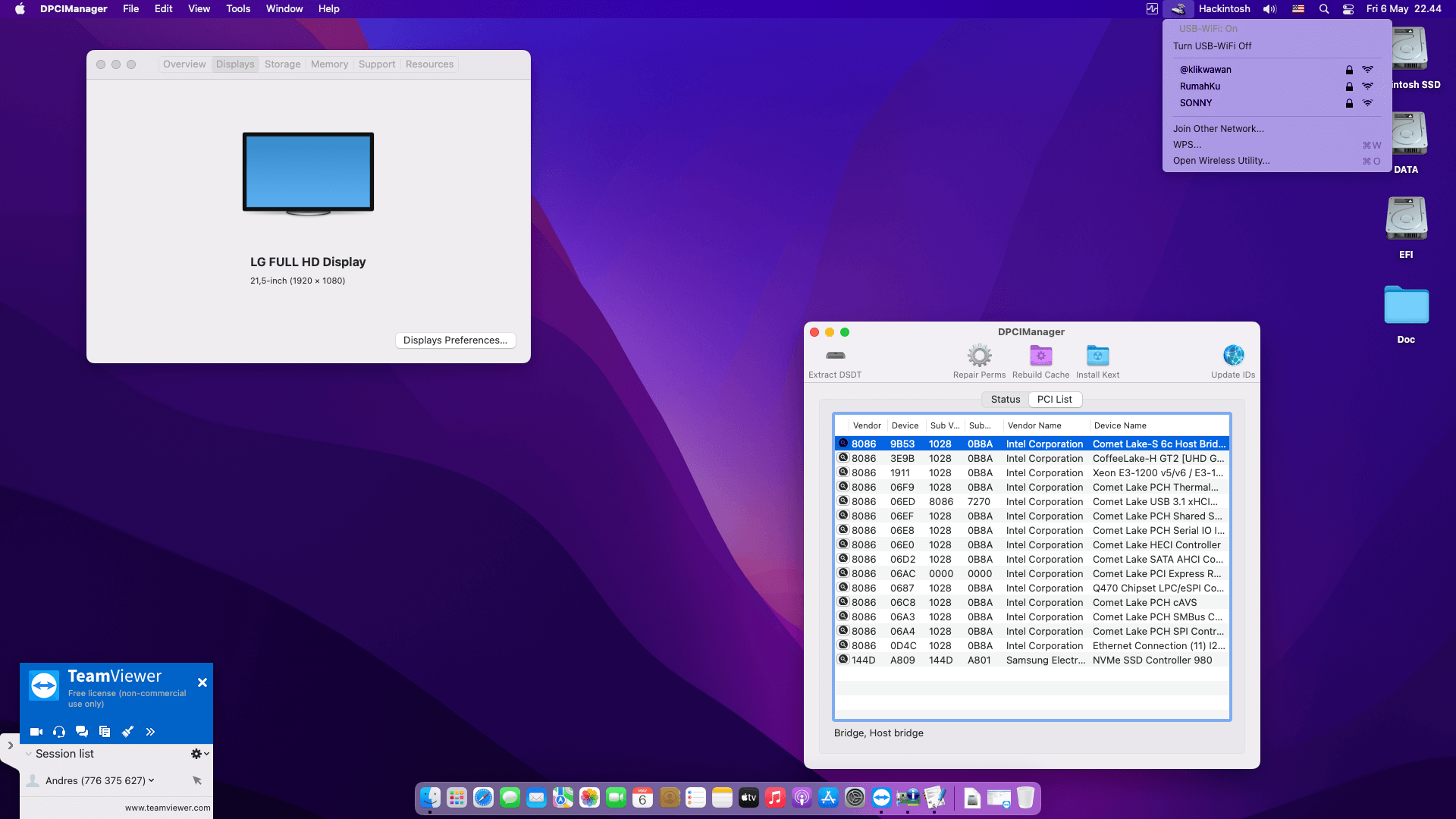
Task: Click USB-WiFi adapter menu bar icon
Action: [x=1178, y=9]
